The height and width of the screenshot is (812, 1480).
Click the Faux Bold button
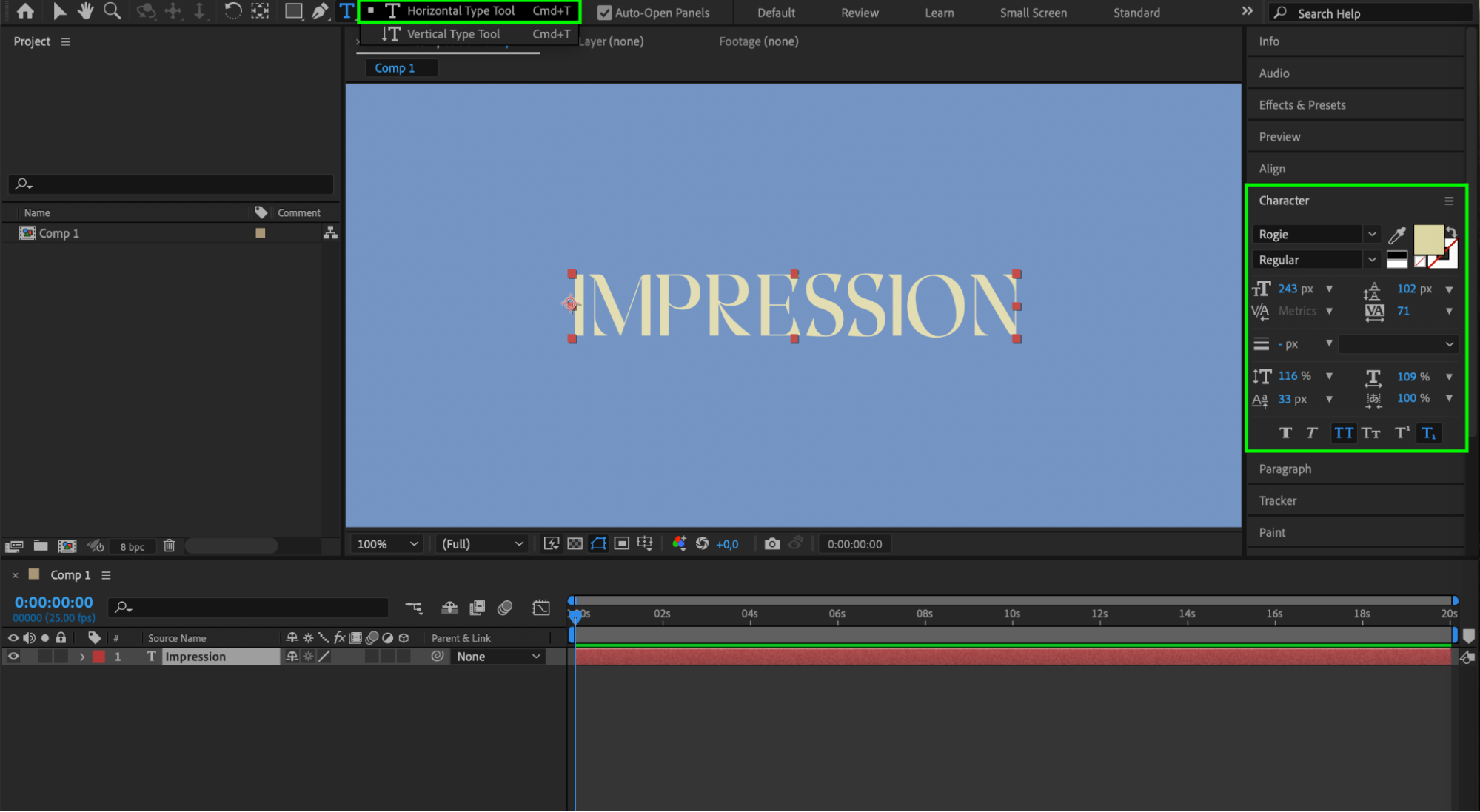pyautogui.click(x=1285, y=433)
